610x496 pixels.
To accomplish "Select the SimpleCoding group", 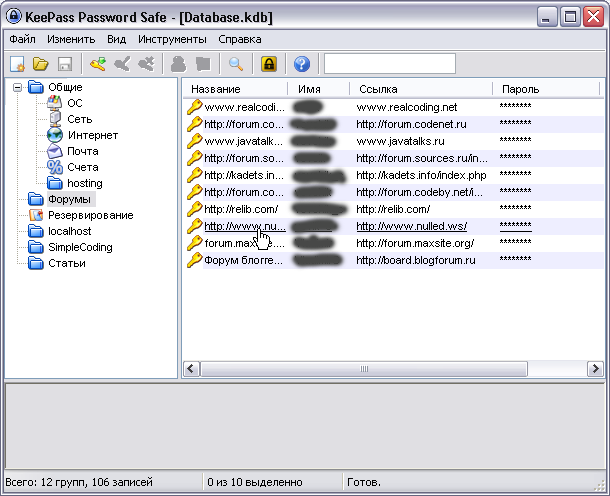I will tap(80, 247).
